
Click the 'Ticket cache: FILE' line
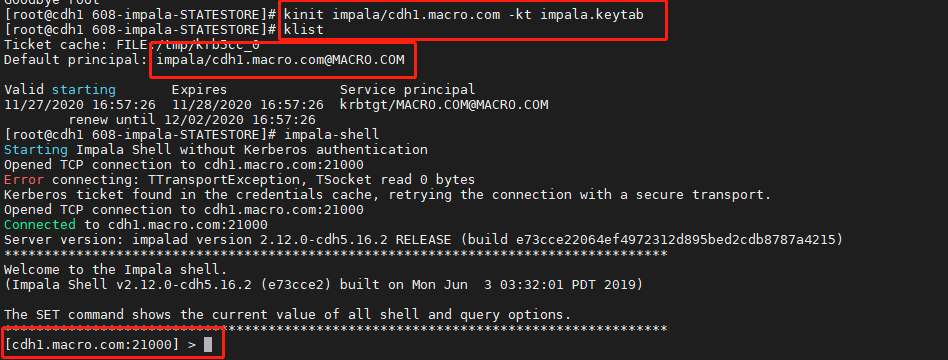click(132, 45)
